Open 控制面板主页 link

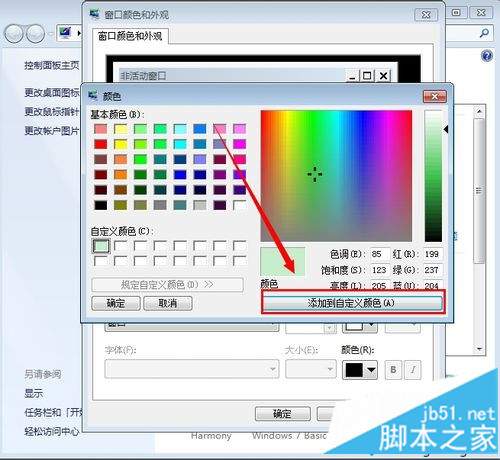pyautogui.click(x=52, y=65)
